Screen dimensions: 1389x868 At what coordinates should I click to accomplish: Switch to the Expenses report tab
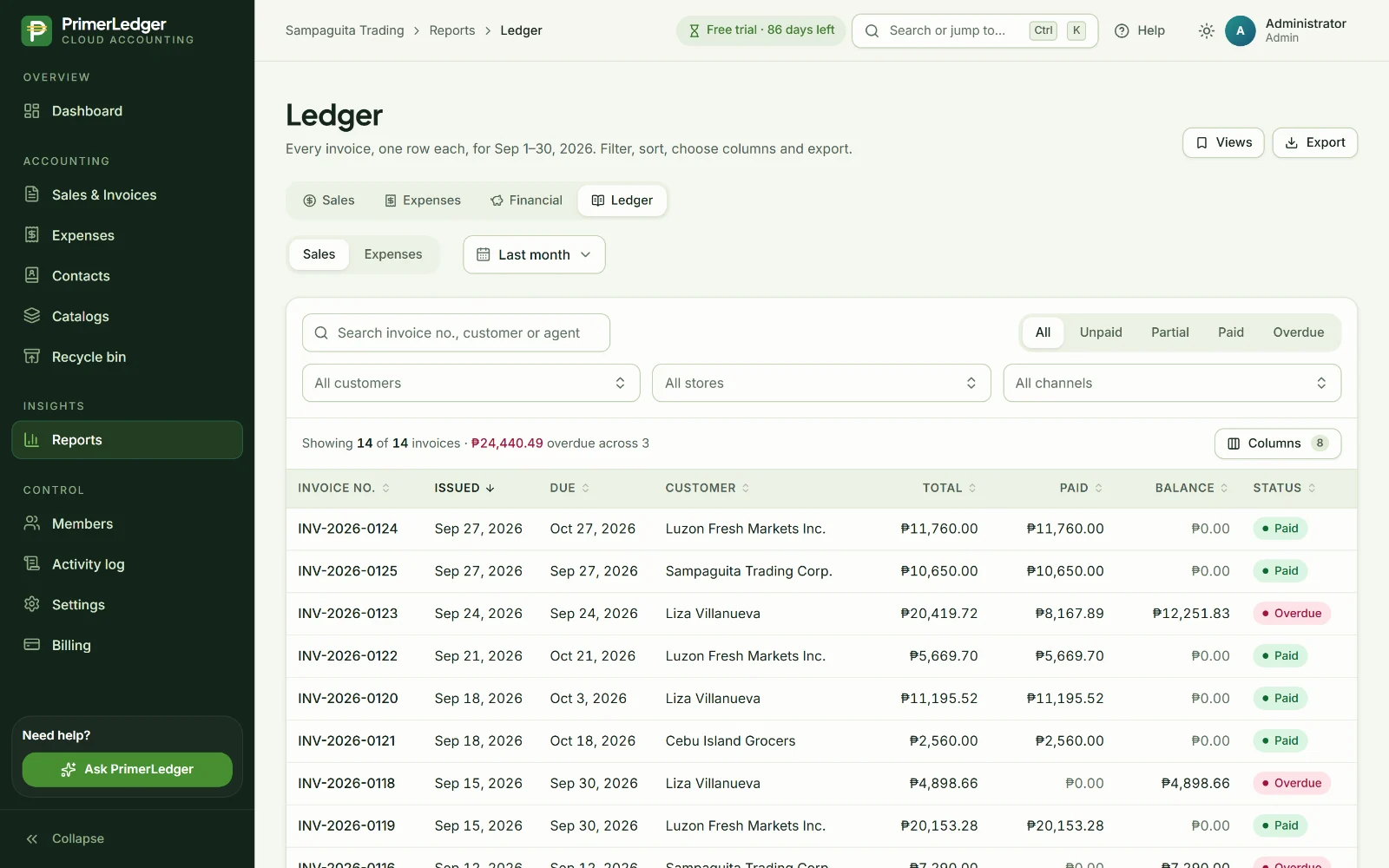pyautogui.click(x=422, y=201)
